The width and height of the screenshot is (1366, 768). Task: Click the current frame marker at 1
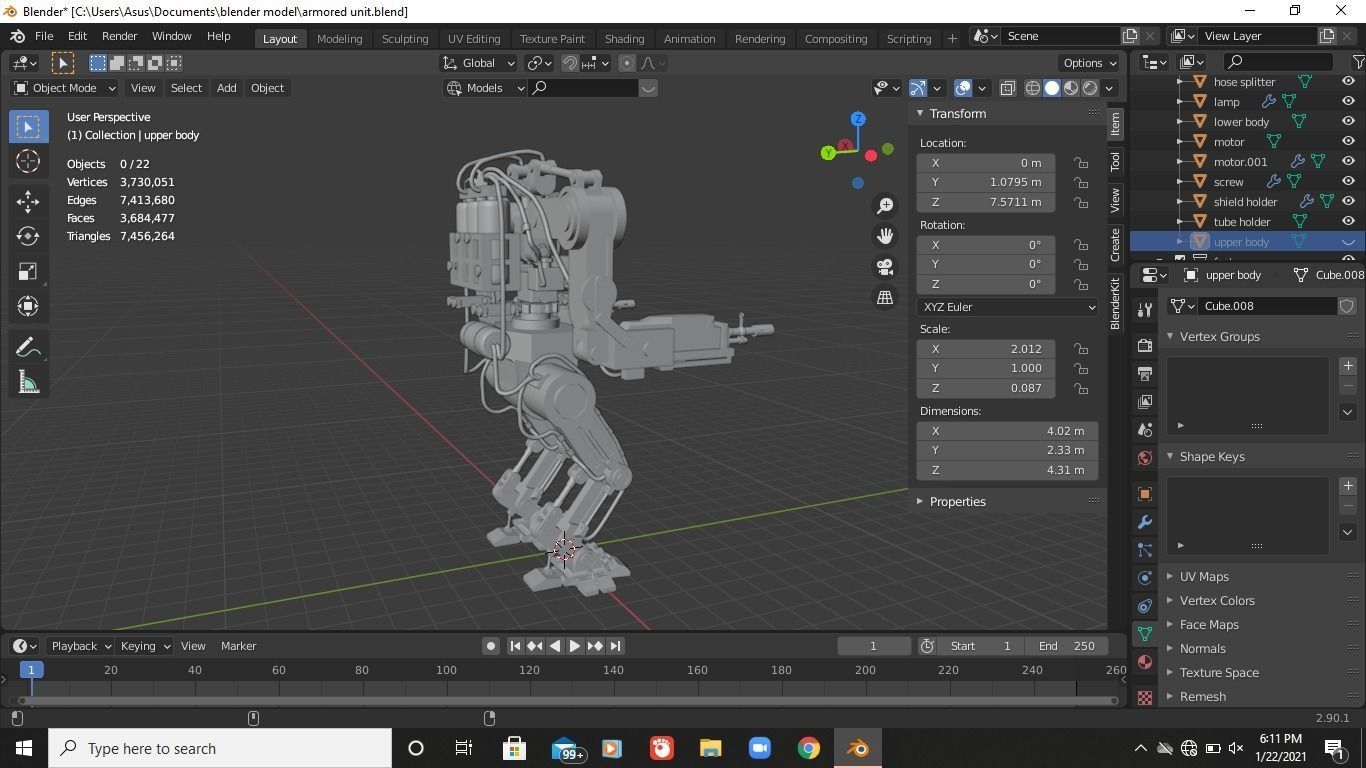31,670
